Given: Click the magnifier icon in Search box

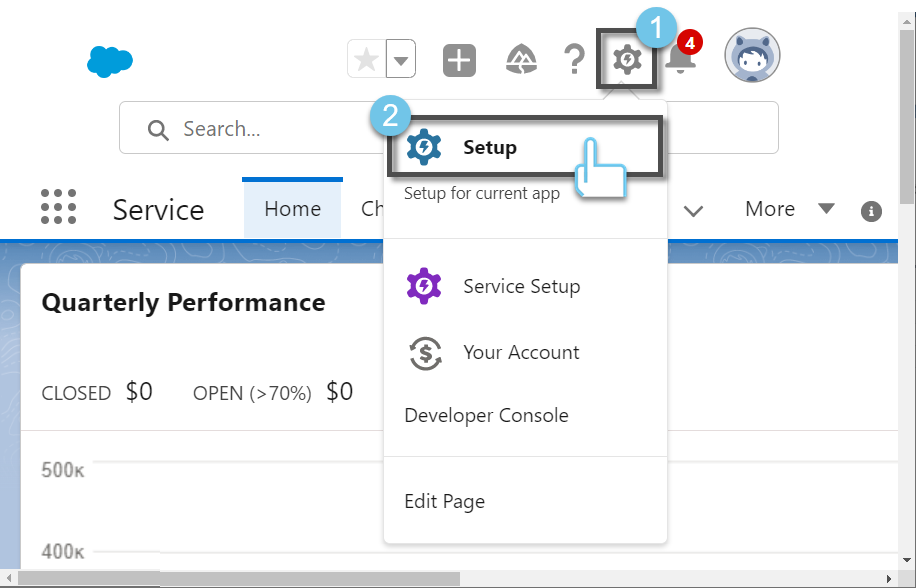Looking at the screenshot, I should click(x=158, y=130).
